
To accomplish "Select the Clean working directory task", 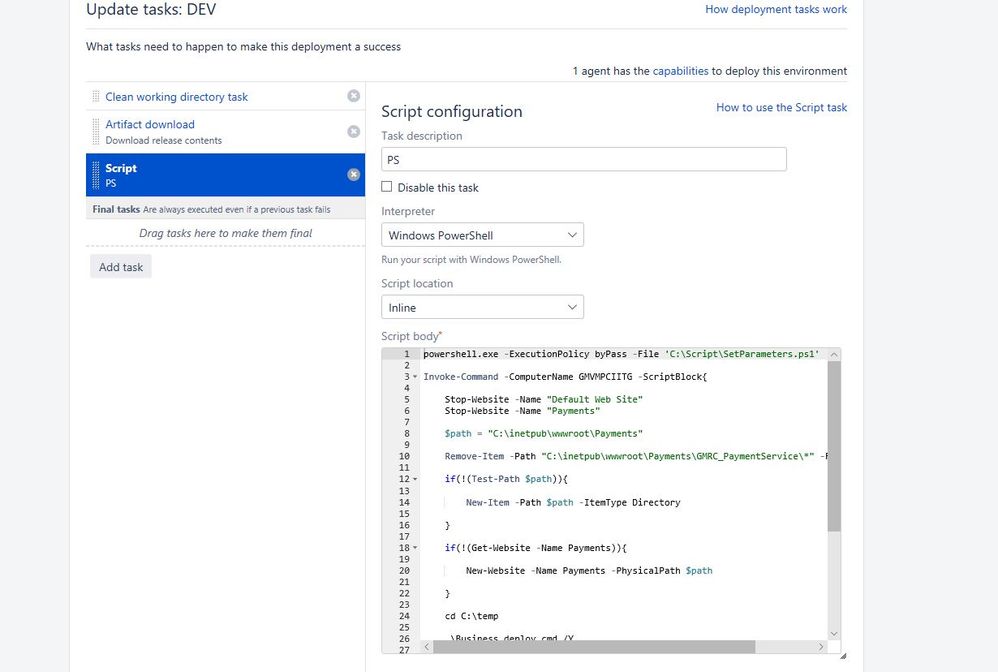I will click(176, 97).
